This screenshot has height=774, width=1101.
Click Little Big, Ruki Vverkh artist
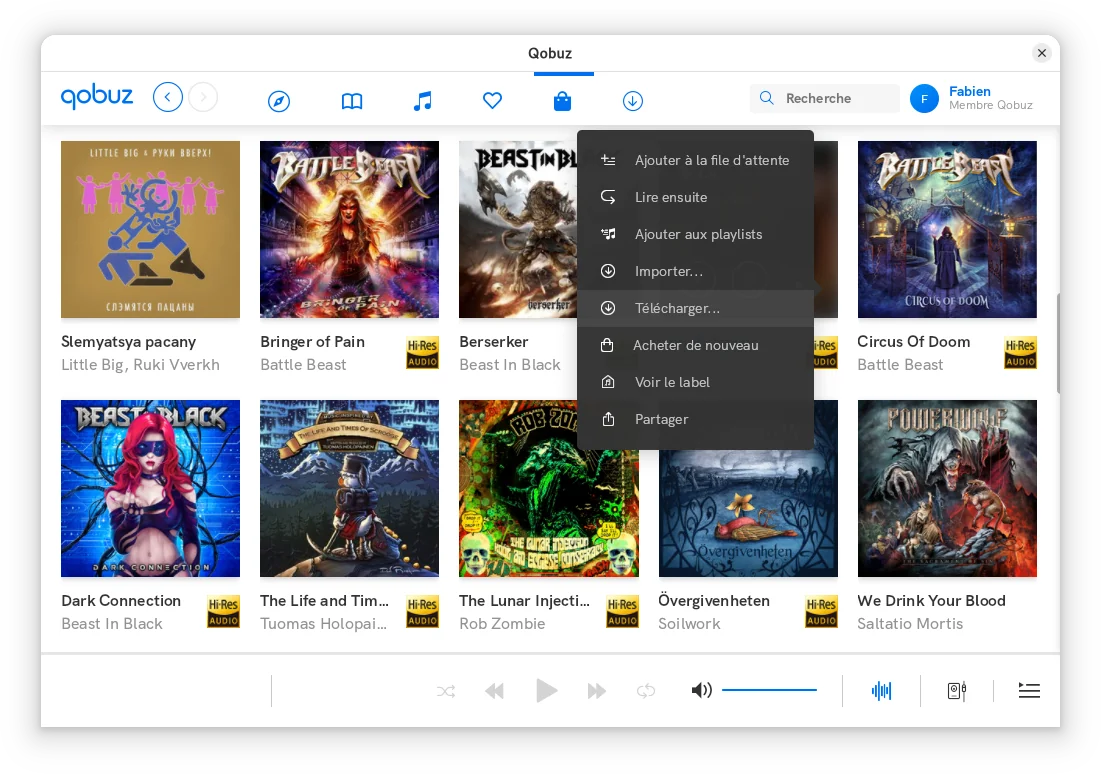tap(140, 365)
